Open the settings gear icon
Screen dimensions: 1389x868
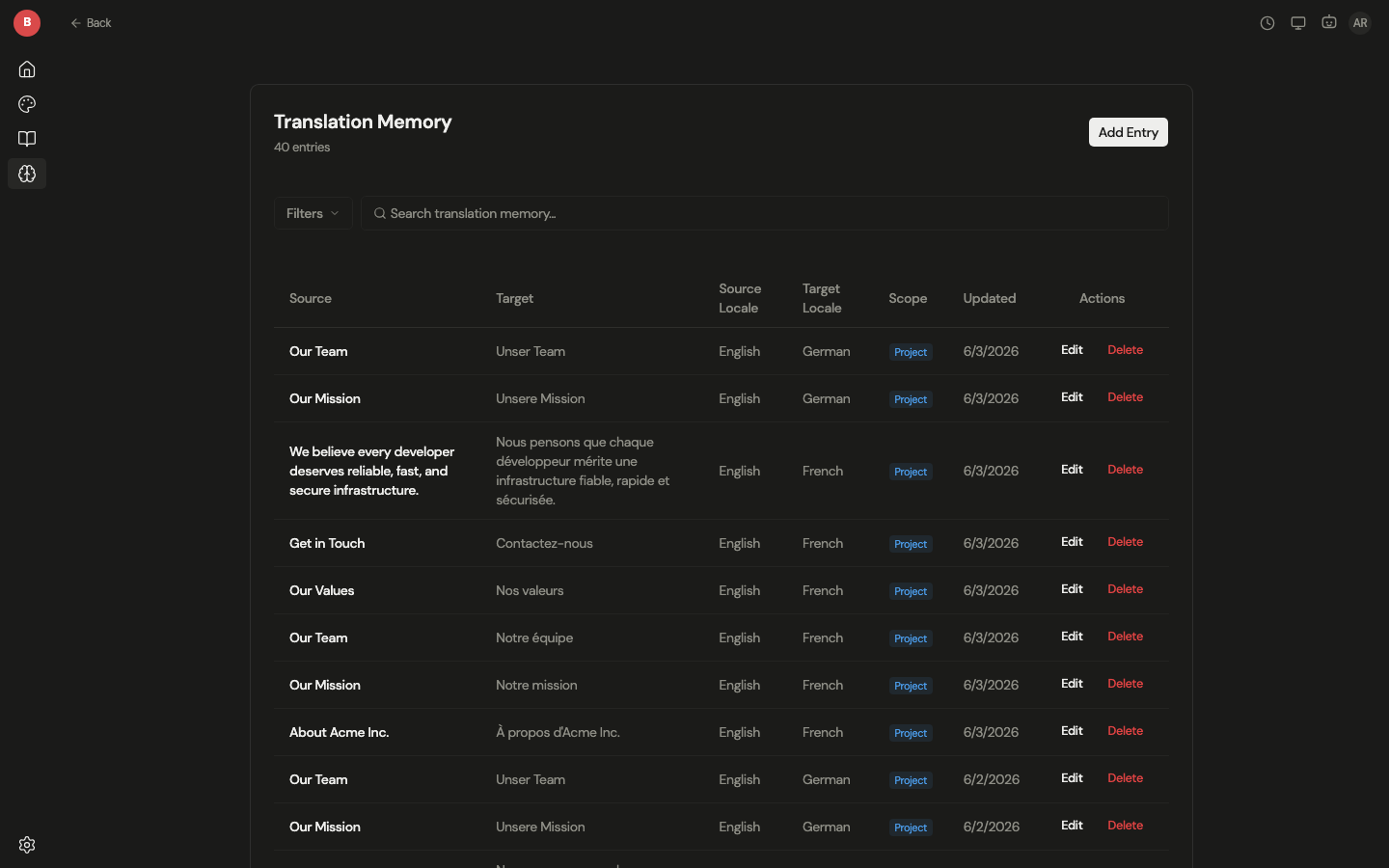pos(27,845)
